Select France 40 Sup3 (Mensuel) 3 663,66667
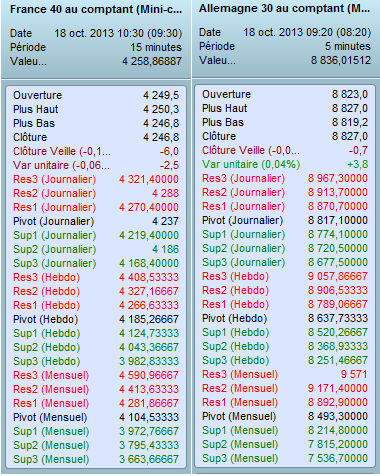Image resolution: width=380 pixels, height=476 pixels. [x=96, y=459]
